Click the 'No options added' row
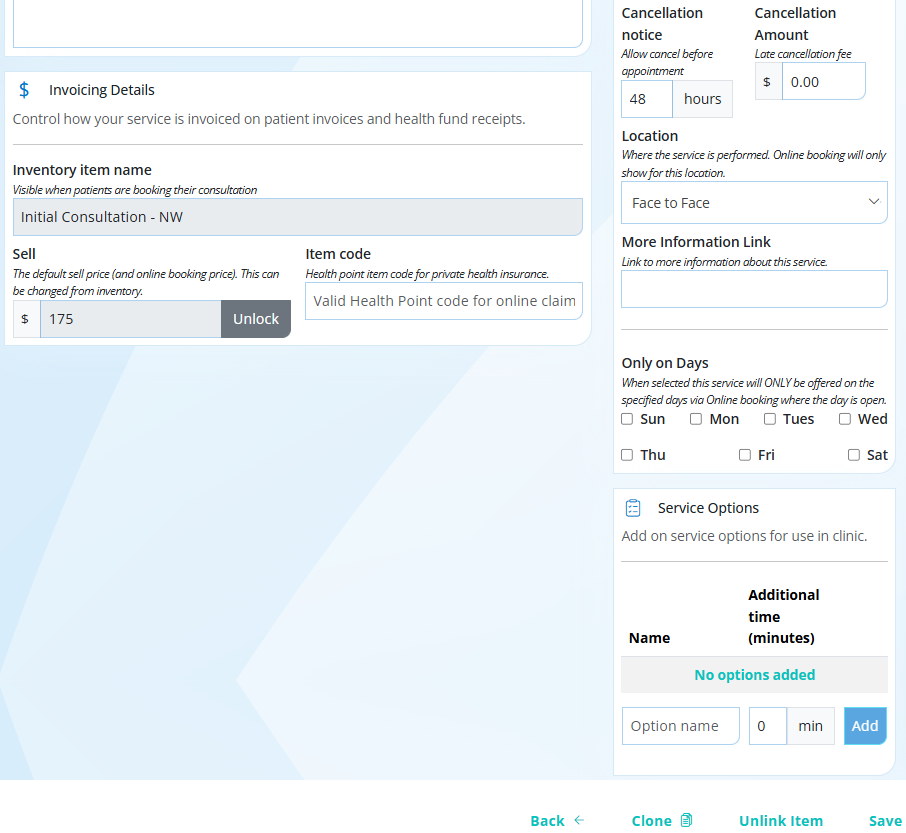The height and width of the screenshot is (833, 906). point(754,675)
